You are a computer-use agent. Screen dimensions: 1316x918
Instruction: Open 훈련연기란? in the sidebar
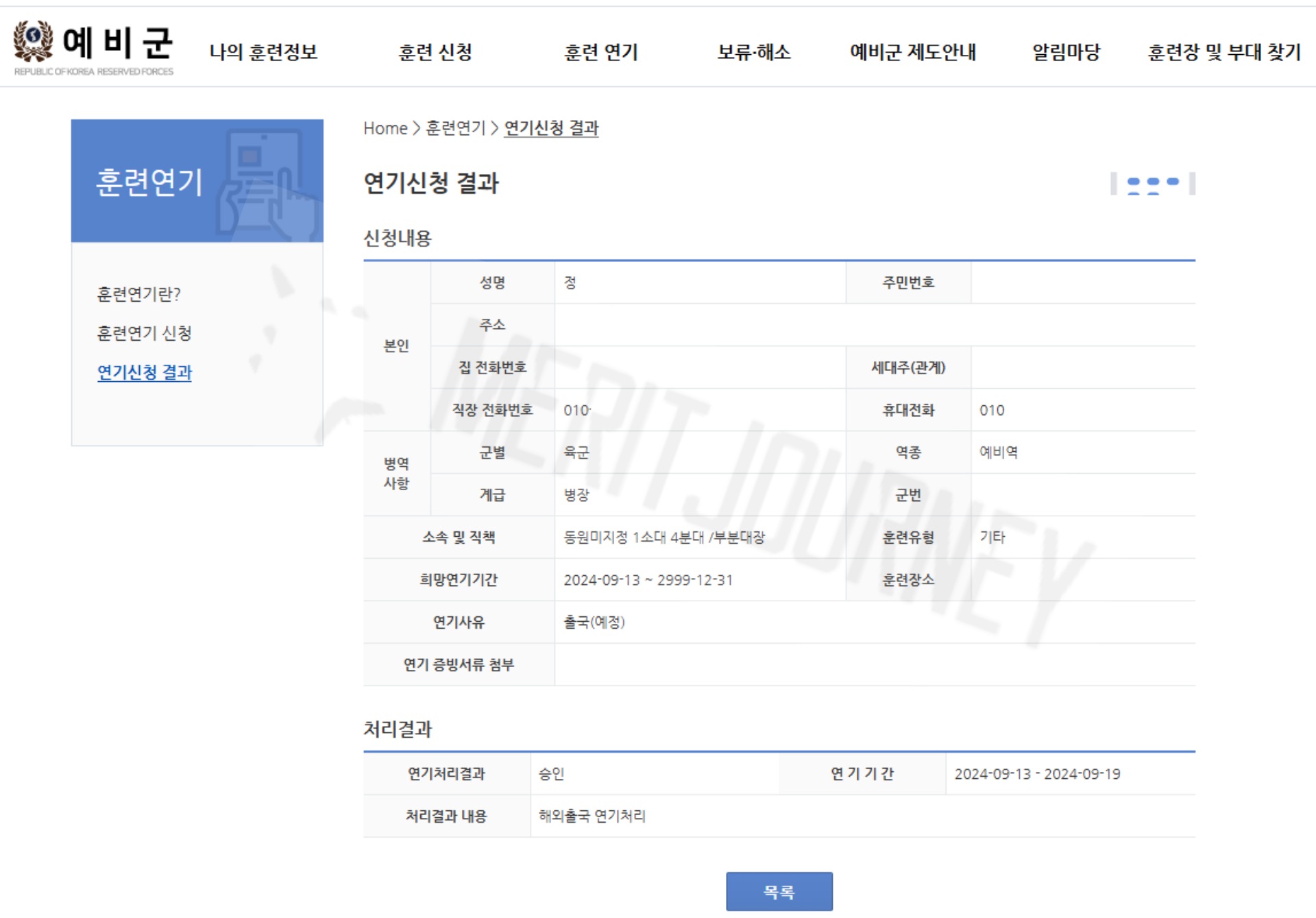(138, 294)
